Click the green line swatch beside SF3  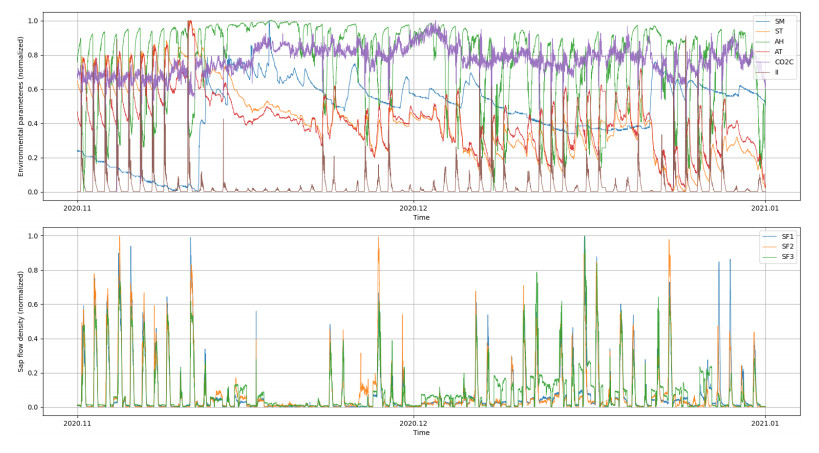[769, 257]
